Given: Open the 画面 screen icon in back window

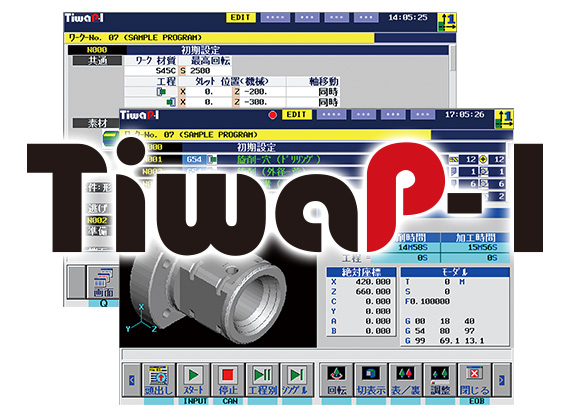Looking at the screenshot, I should pos(103,282).
